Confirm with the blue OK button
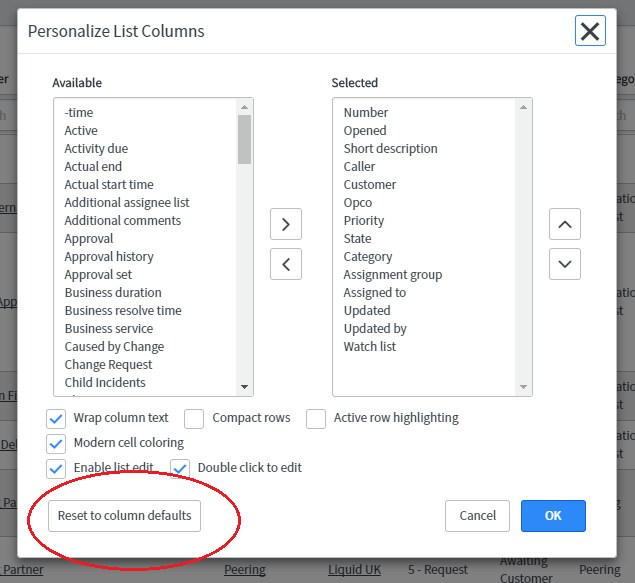Screen dimensions: 635x583 pyautogui.click(x=553, y=516)
